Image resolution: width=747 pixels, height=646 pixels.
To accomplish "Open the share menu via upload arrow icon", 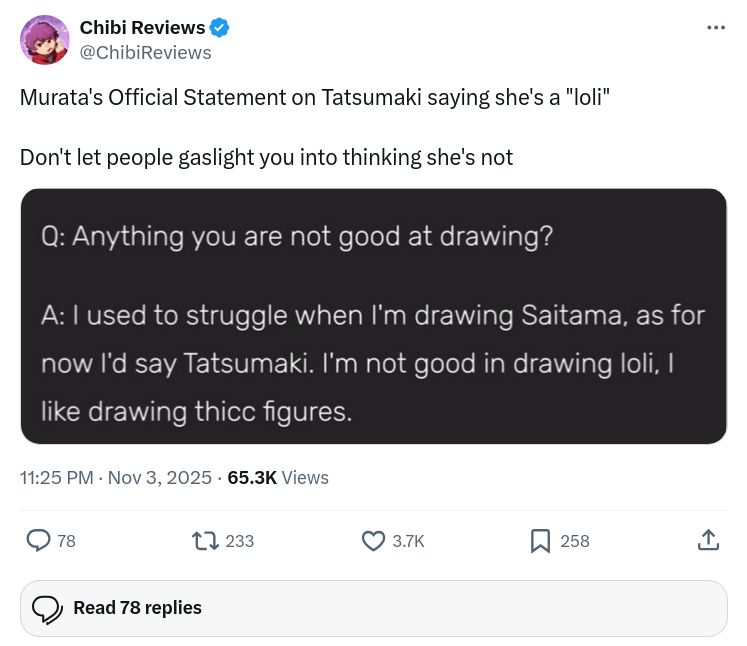I will [x=707, y=541].
